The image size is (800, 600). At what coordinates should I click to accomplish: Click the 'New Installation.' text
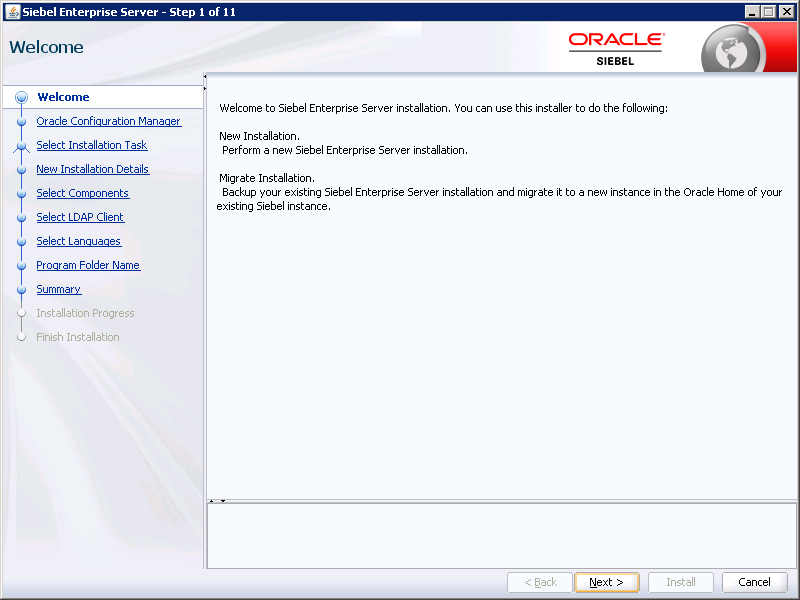point(259,136)
